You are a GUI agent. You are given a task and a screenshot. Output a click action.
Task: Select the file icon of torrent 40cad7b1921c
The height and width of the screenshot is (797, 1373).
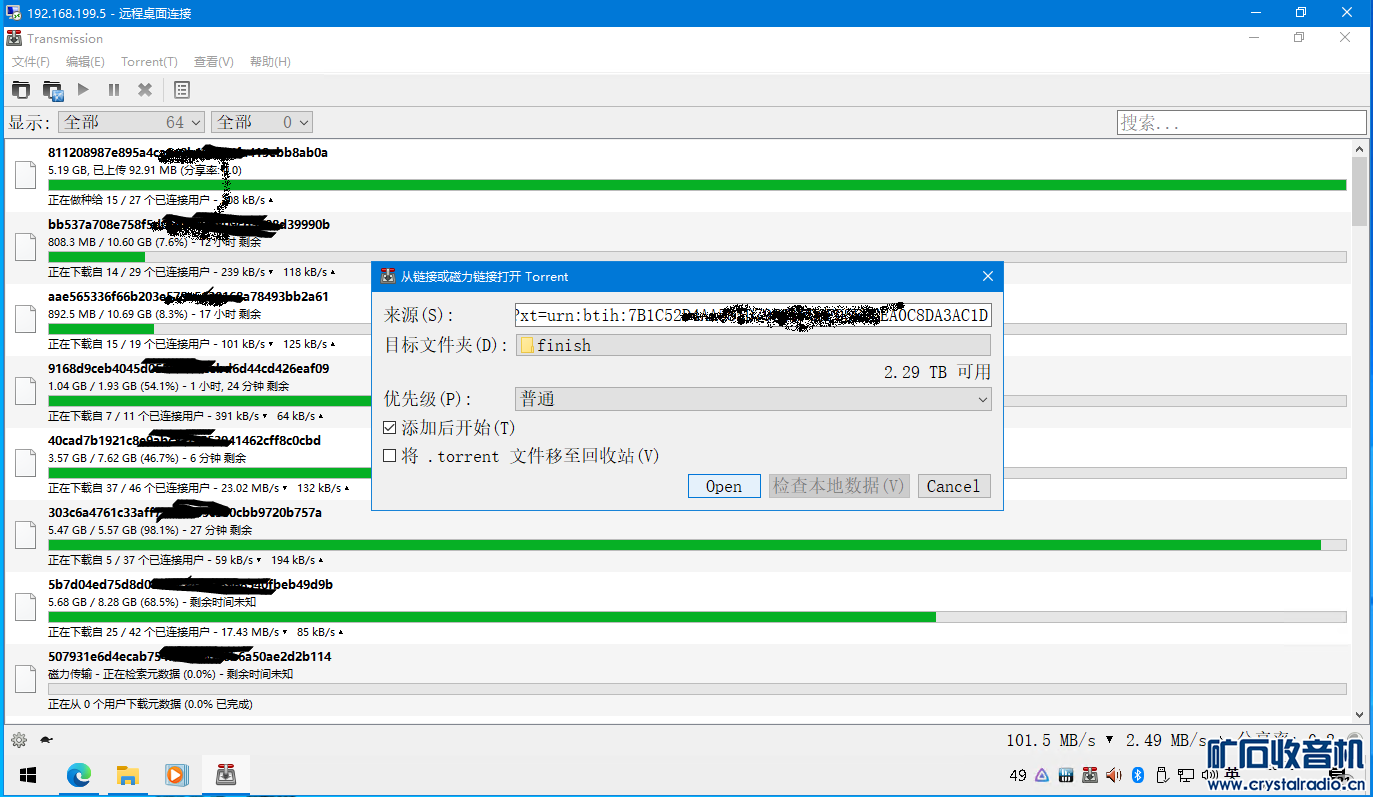pos(27,464)
